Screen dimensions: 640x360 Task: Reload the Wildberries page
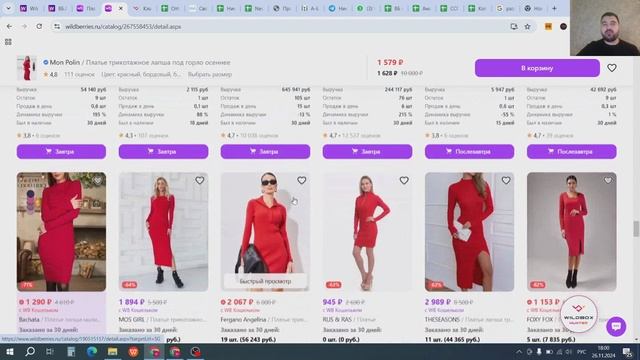click(x=39, y=27)
